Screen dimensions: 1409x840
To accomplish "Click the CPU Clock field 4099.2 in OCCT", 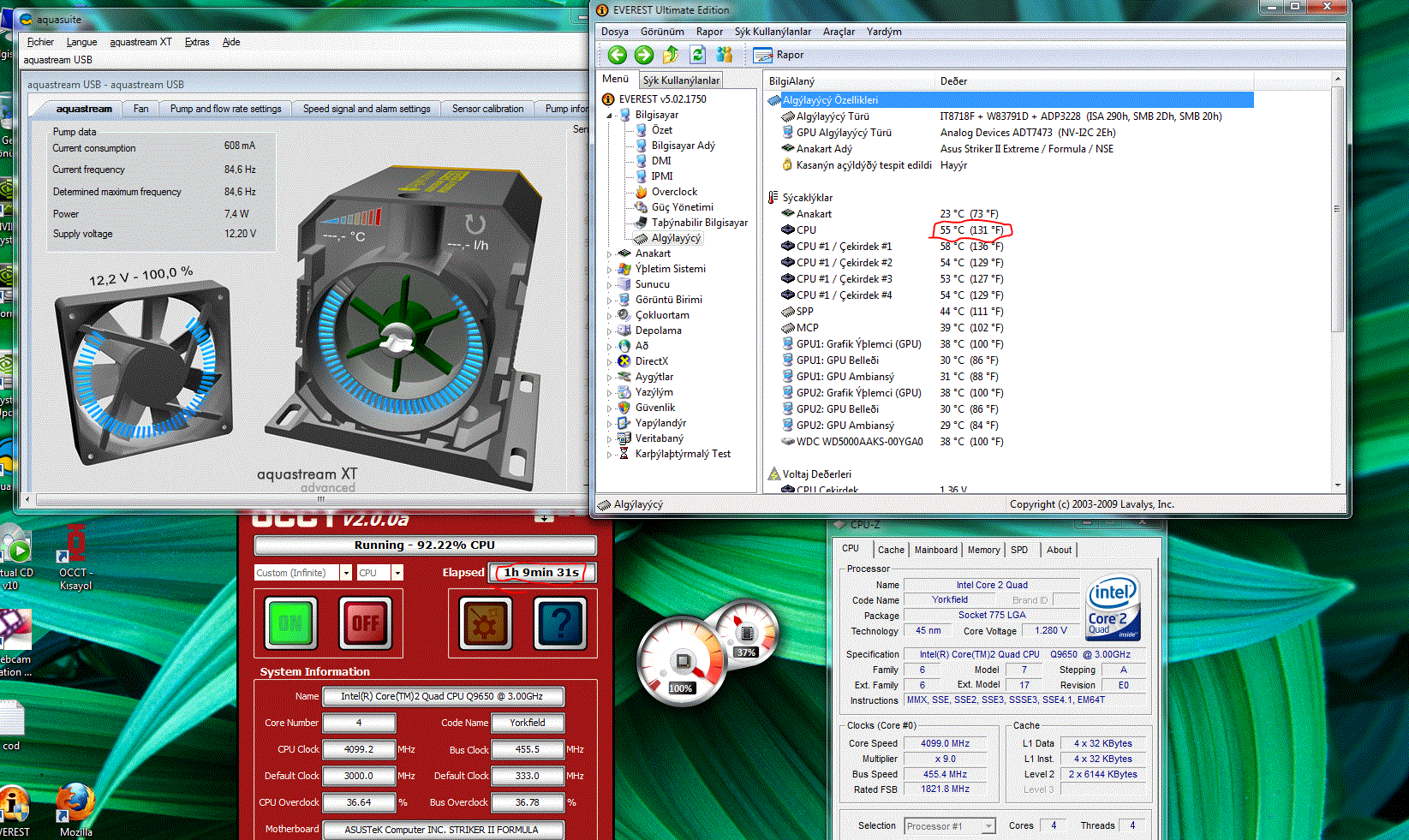I will coord(359,749).
